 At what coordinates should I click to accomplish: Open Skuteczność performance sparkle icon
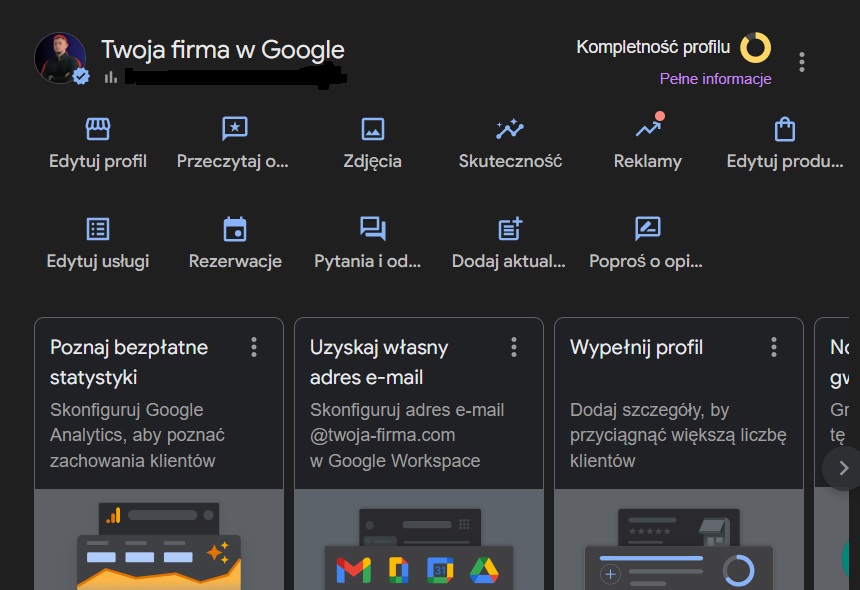[x=510, y=129]
